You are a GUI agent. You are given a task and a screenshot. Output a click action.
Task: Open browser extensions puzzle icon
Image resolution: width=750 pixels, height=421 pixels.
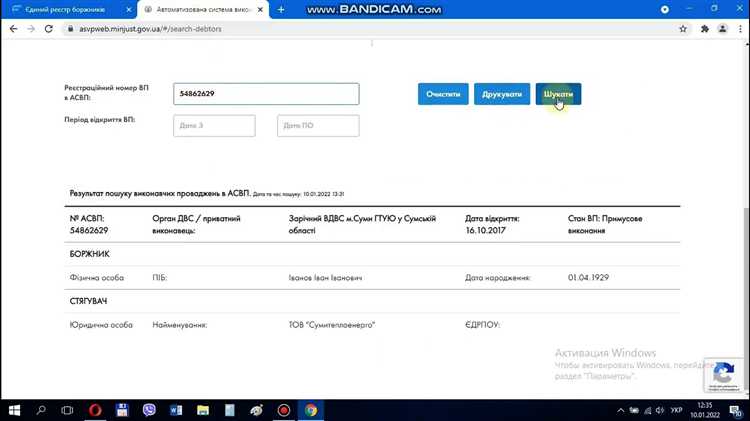(705, 29)
